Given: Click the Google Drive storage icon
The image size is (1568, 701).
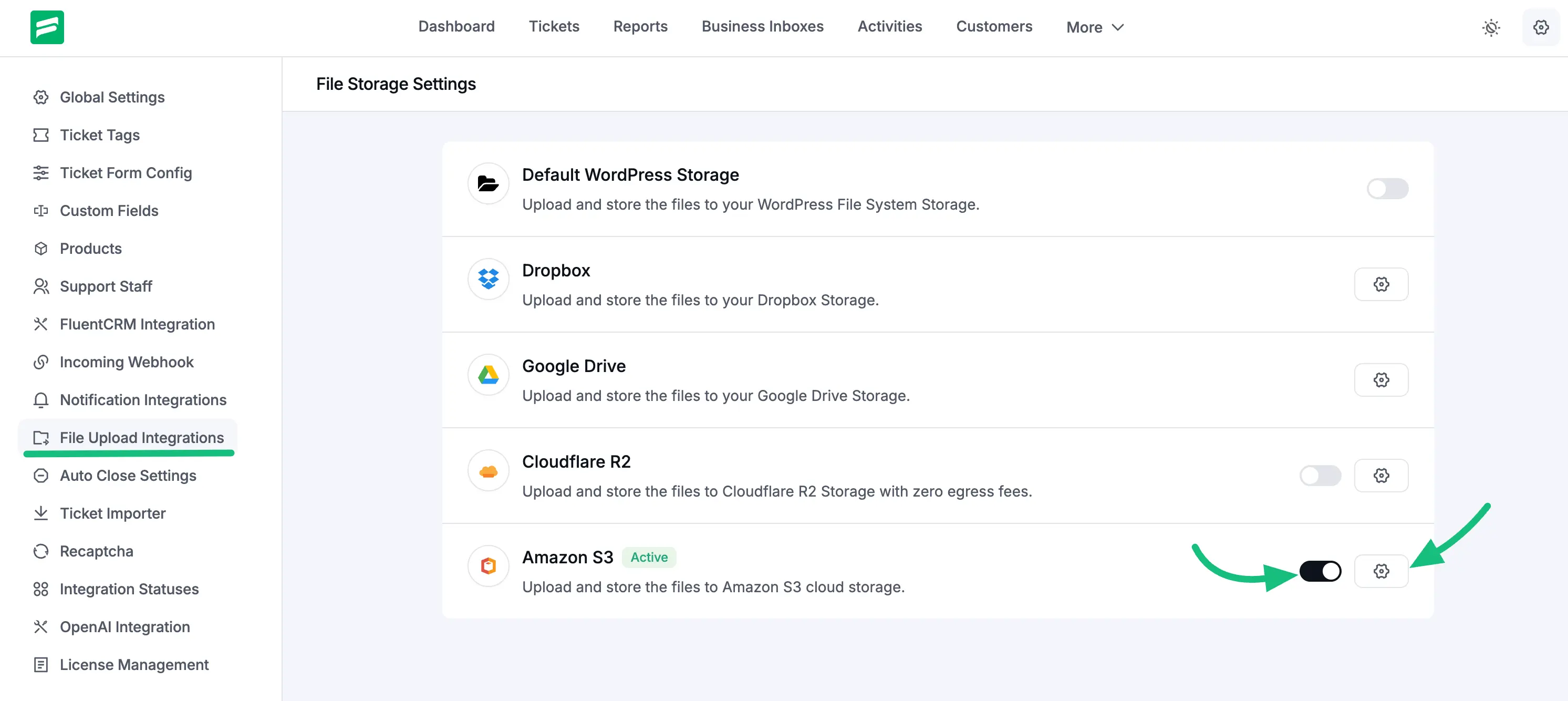Looking at the screenshot, I should click(487, 375).
